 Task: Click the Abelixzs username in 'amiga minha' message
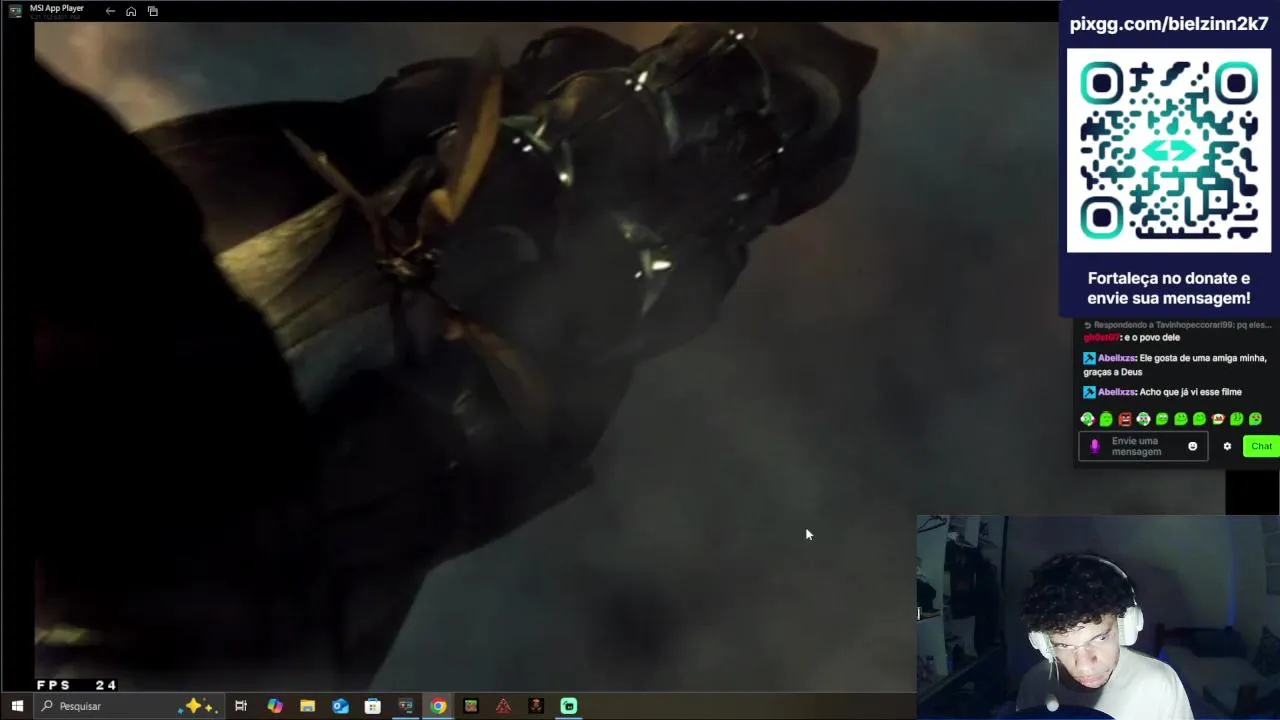pyautogui.click(x=1116, y=358)
